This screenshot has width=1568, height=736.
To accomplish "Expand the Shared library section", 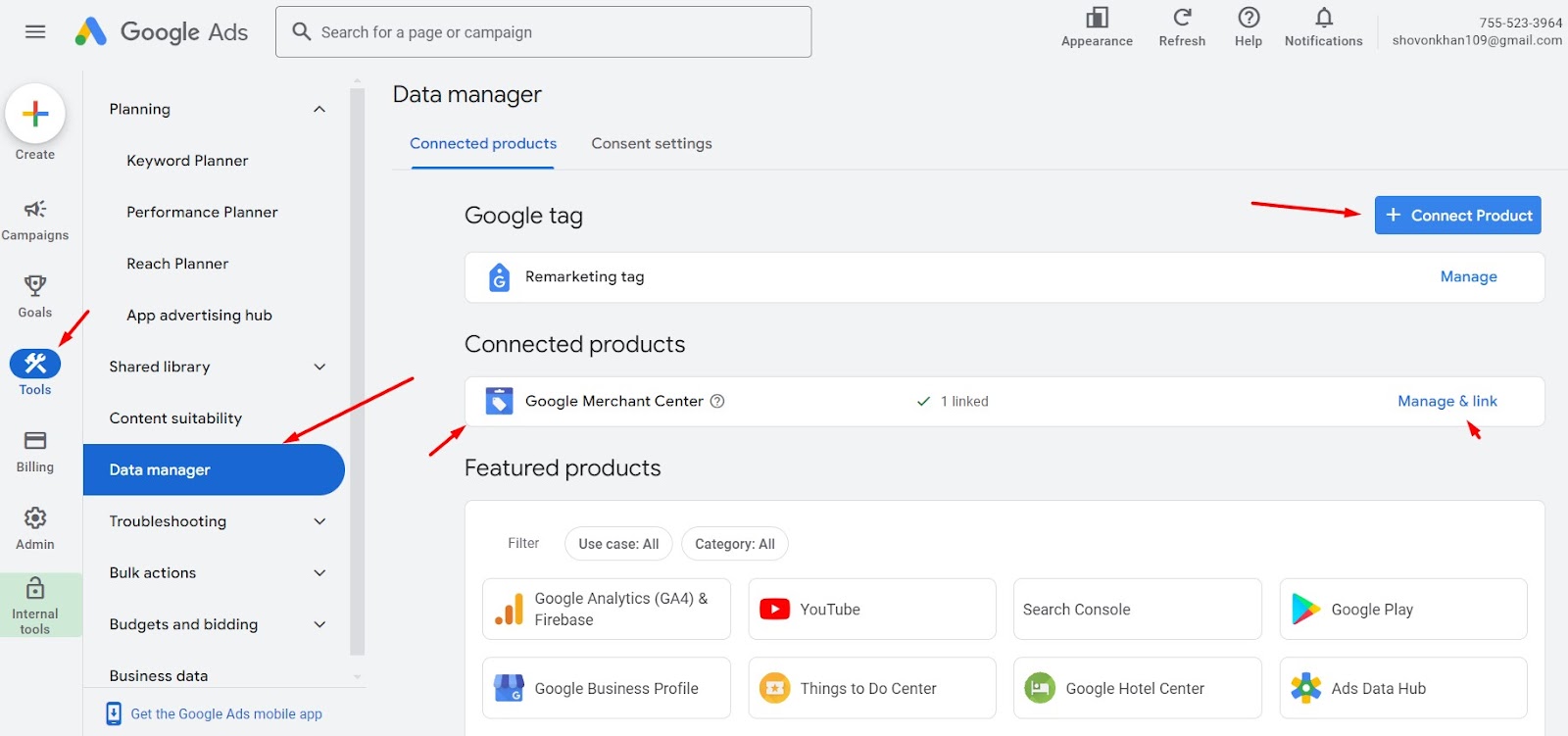I will pos(319,367).
